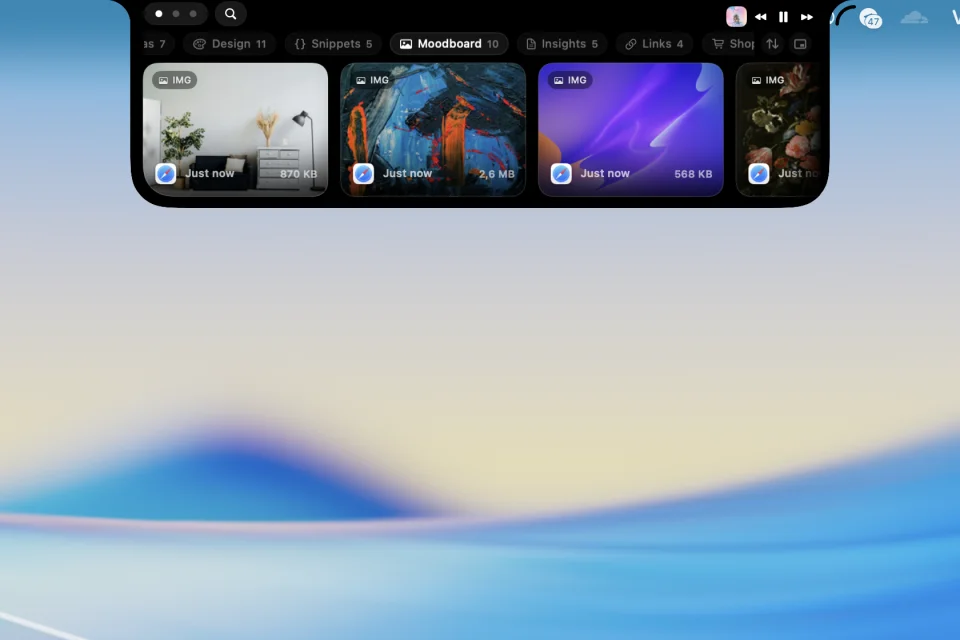Click the "870 KB" size label
Viewport: 960px width, 640px height.
[x=299, y=174]
